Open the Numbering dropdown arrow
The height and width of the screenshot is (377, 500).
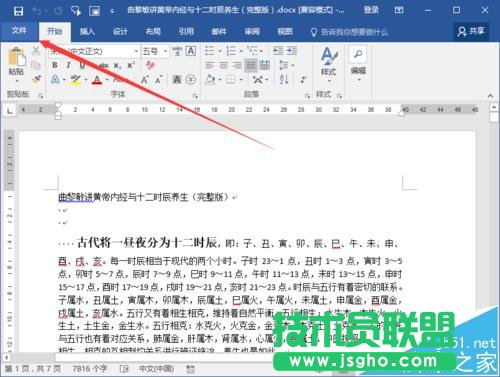pyautogui.click(x=241, y=51)
